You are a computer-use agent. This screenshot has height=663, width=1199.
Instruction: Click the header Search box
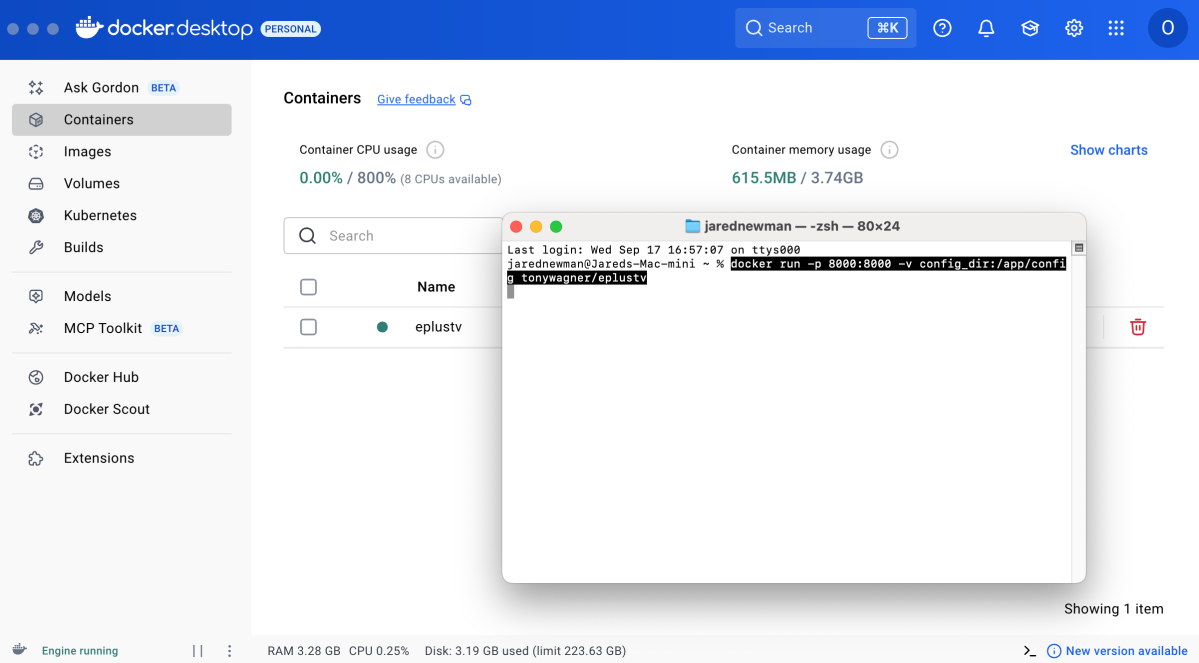pyautogui.click(x=825, y=28)
